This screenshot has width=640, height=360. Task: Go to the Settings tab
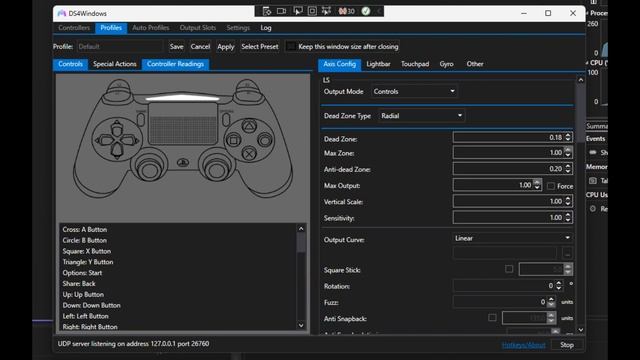238,28
